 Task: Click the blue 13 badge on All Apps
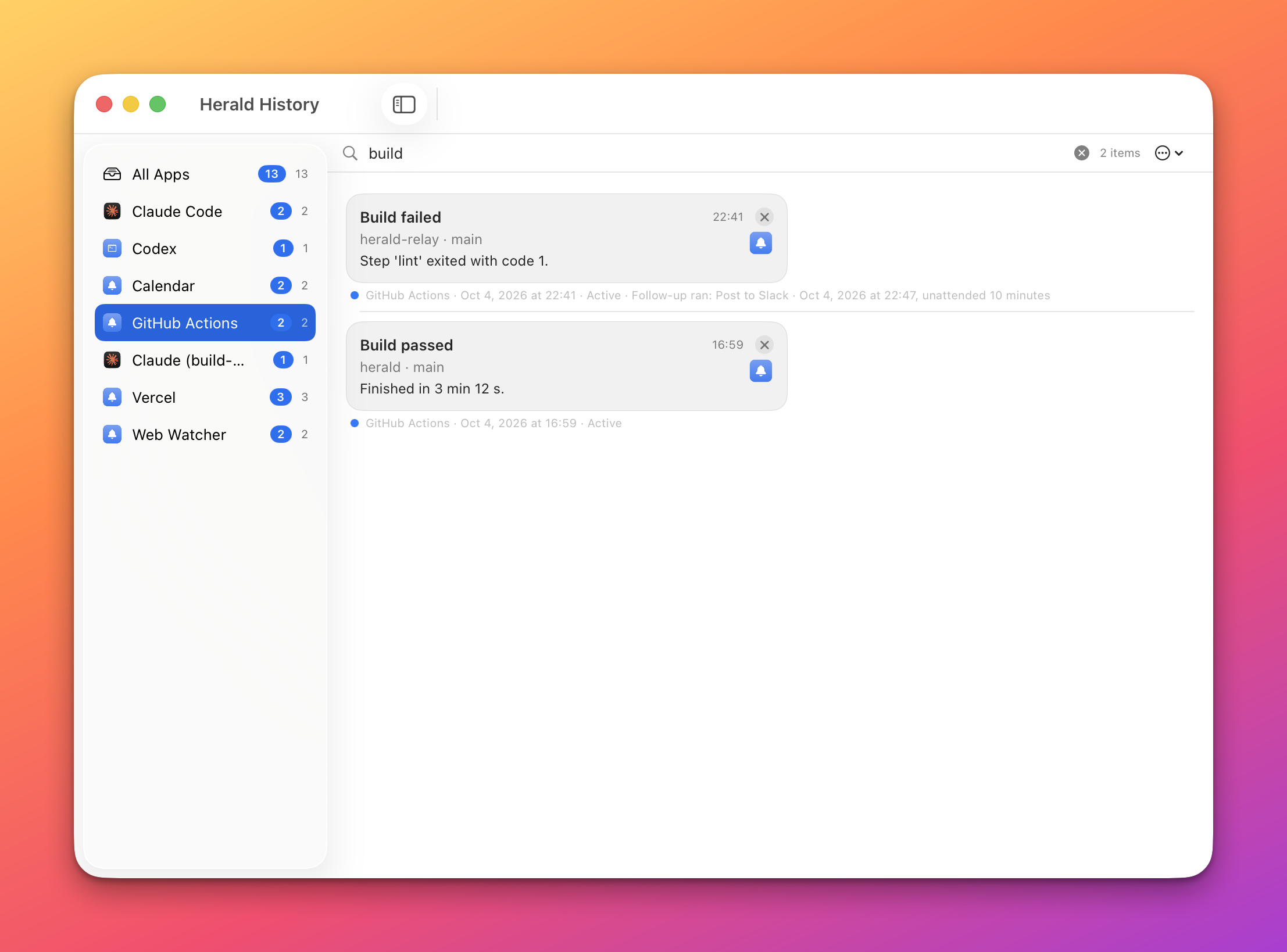(x=271, y=174)
